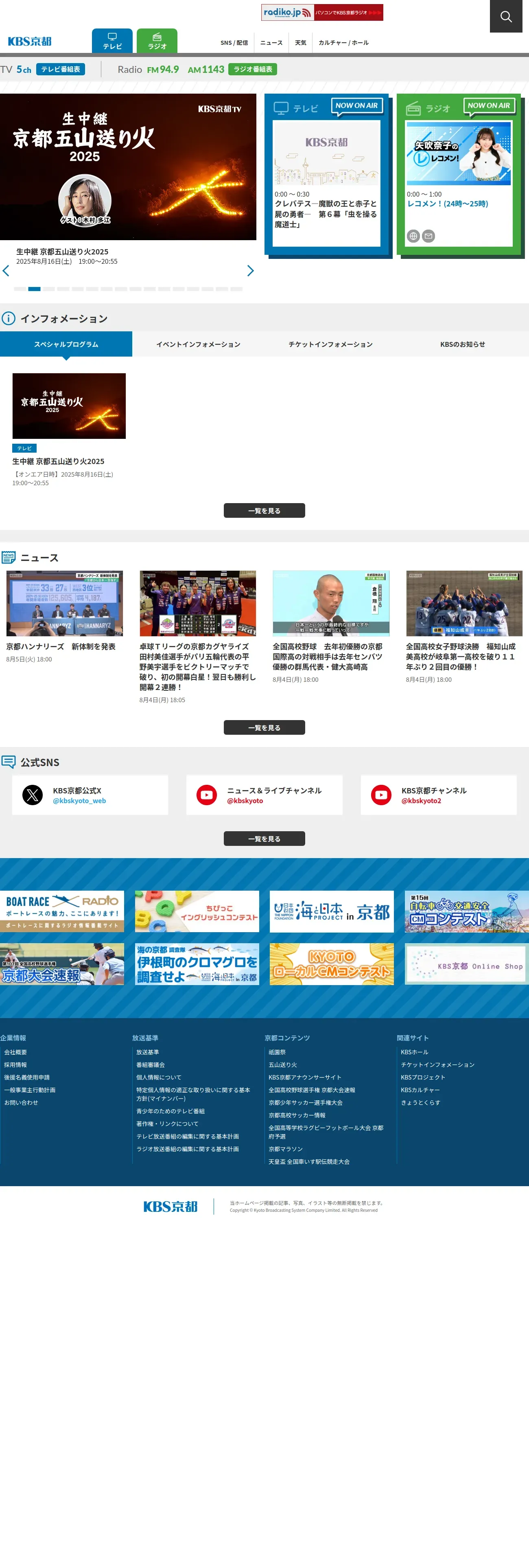The width and height of the screenshot is (529, 1568).
Task: Open ちびっこイングリッシュコンテスト banner
Action: [x=197, y=911]
